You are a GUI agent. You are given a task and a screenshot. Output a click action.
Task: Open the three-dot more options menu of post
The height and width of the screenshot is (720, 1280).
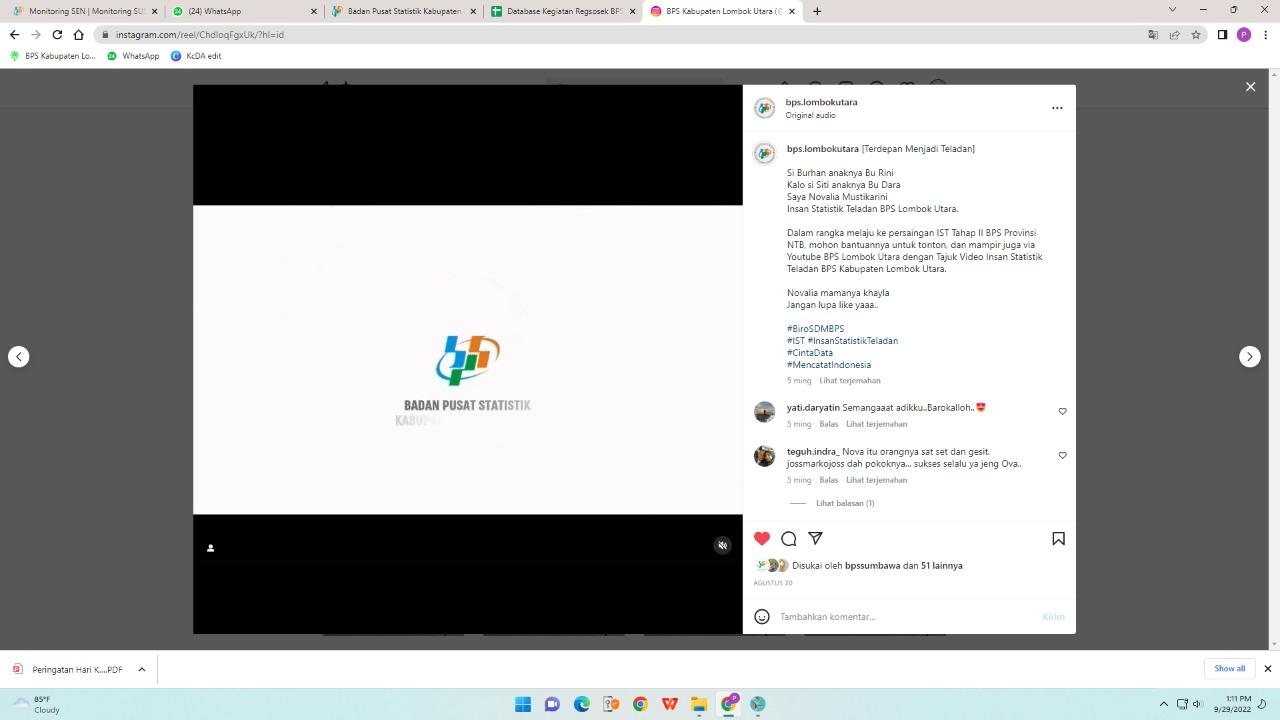click(1057, 108)
